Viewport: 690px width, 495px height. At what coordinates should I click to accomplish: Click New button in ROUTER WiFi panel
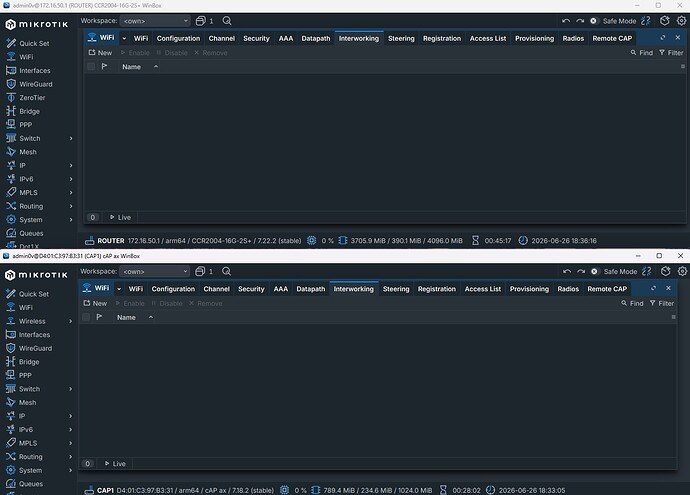pyautogui.click(x=100, y=53)
